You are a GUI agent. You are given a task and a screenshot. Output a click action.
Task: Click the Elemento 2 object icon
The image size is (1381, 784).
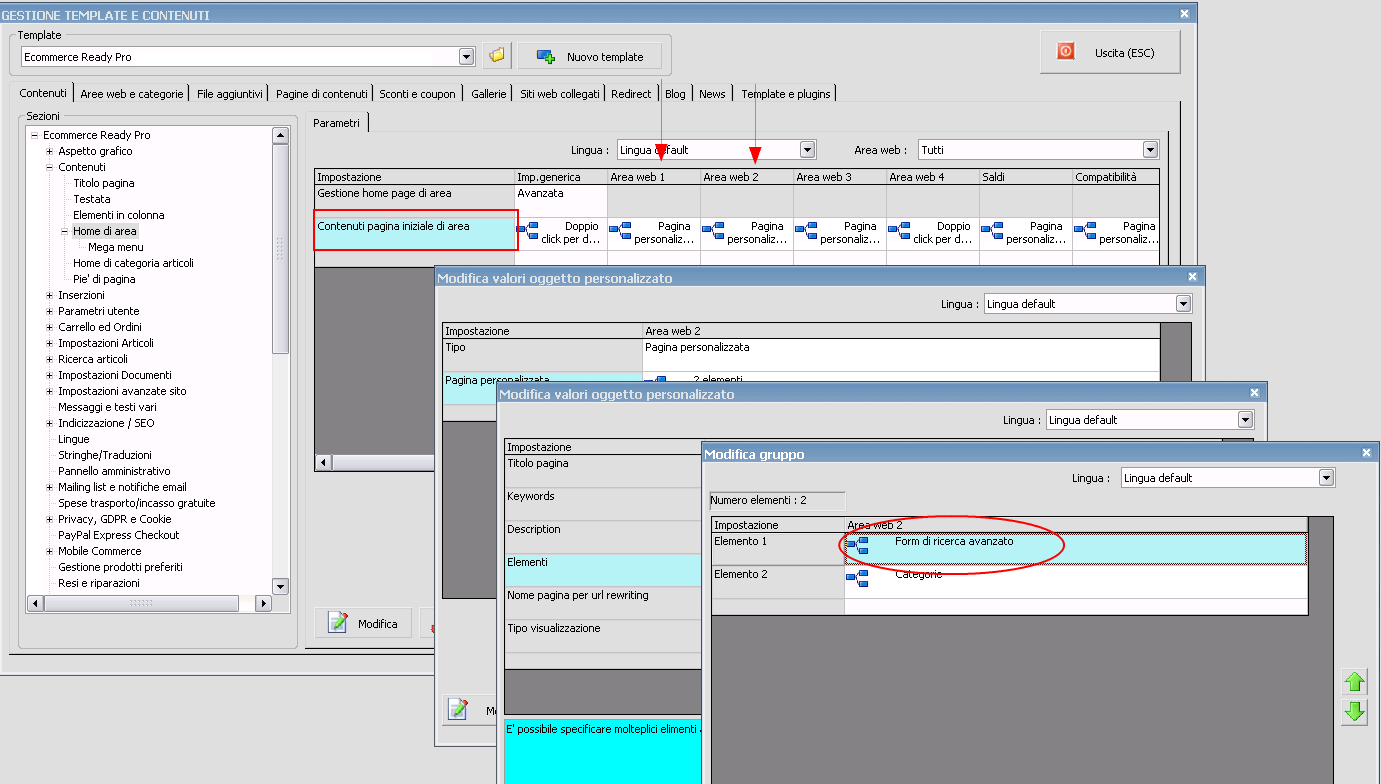857,579
